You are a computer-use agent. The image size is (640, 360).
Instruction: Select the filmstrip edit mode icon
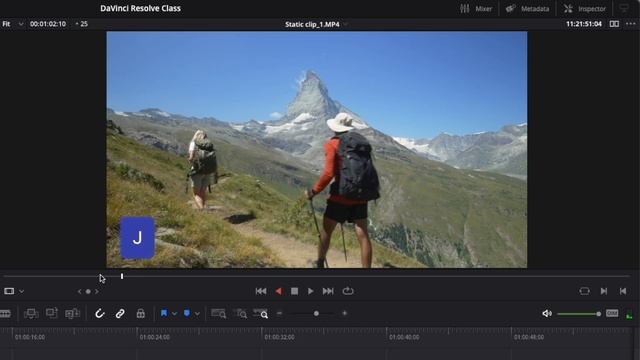(5, 313)
